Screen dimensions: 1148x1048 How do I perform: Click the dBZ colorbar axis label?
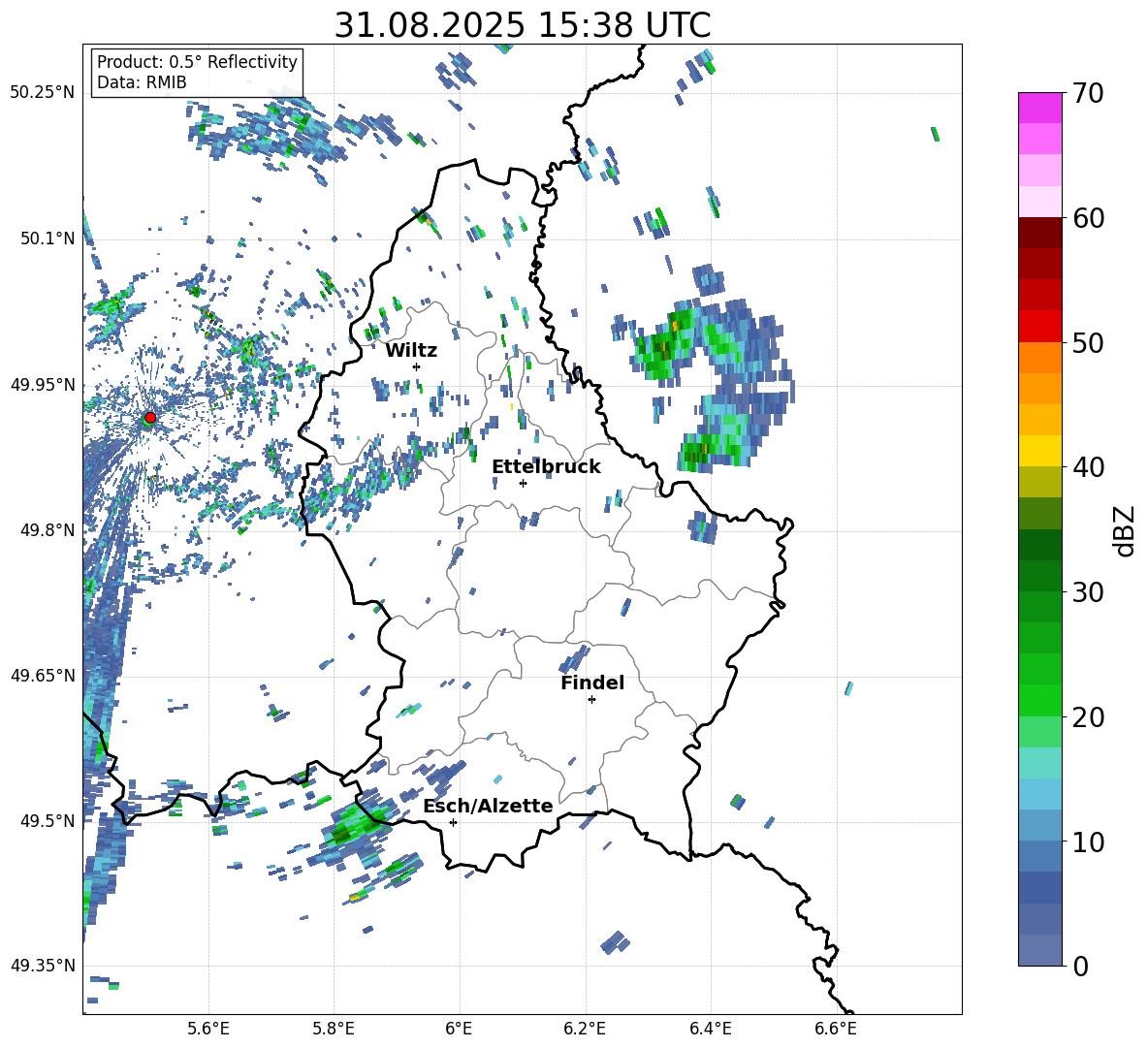1126,530
